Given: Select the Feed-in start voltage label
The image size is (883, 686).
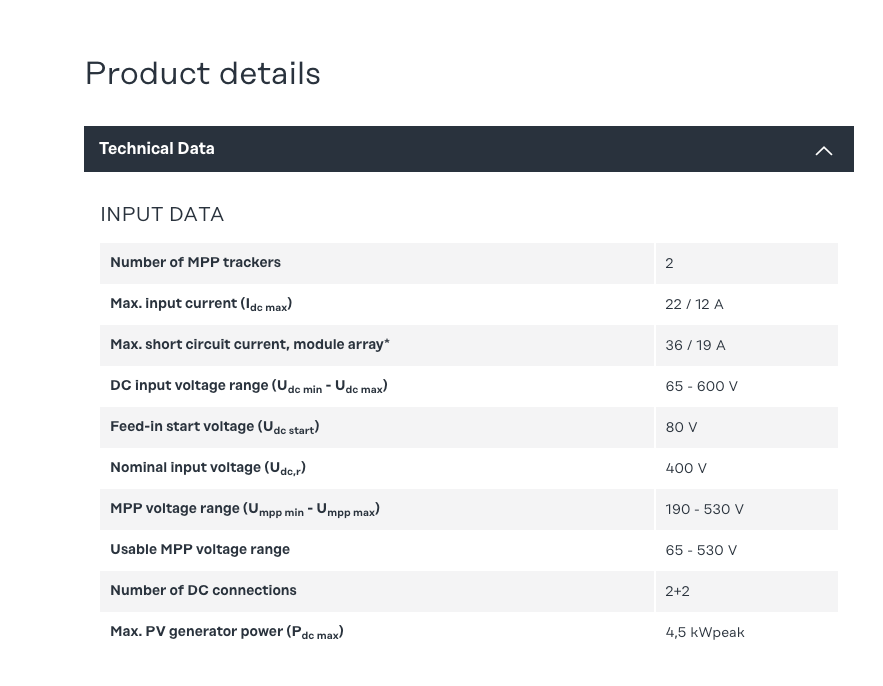Looking at the screenshot, I should (215, 427).
